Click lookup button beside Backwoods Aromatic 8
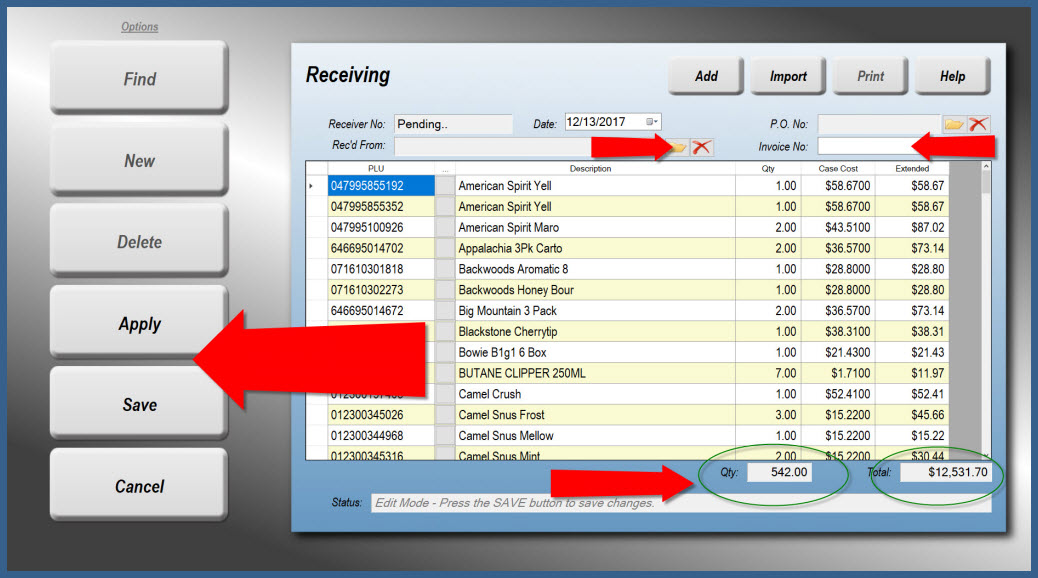This screenshot has height=578, width=1038. pos(445,269)
